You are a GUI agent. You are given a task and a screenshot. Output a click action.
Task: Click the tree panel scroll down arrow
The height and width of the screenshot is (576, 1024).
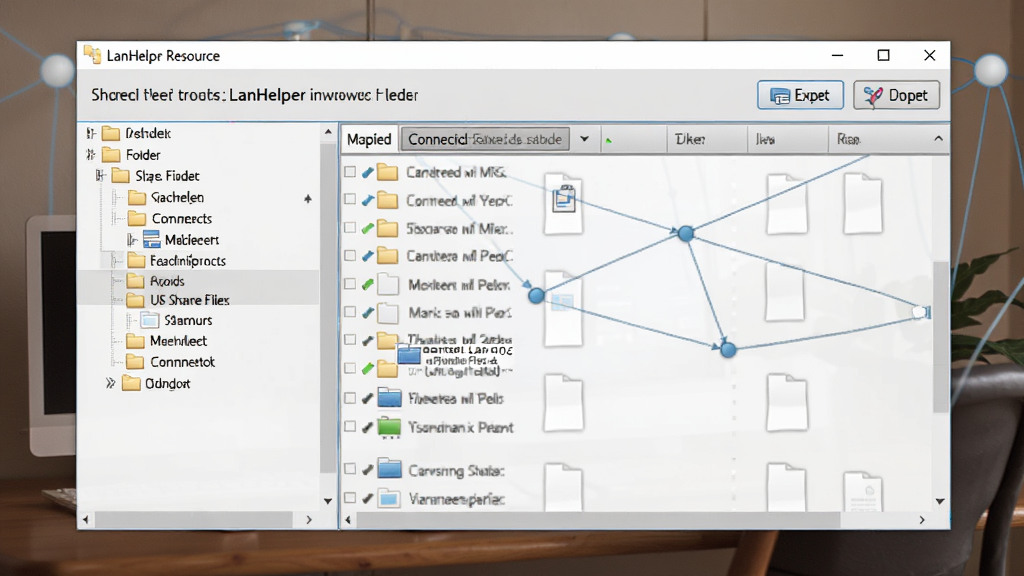click(x=328, y=501)
